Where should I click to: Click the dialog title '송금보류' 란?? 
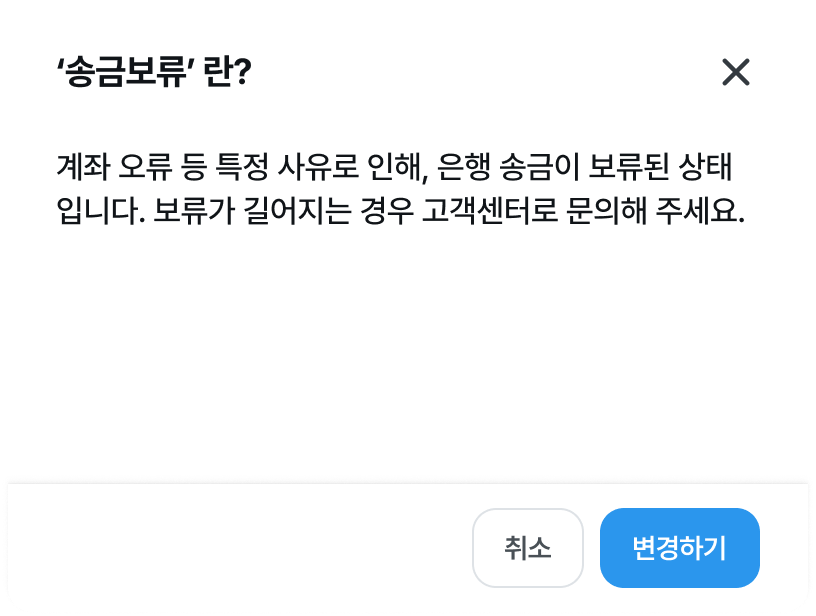154,73
